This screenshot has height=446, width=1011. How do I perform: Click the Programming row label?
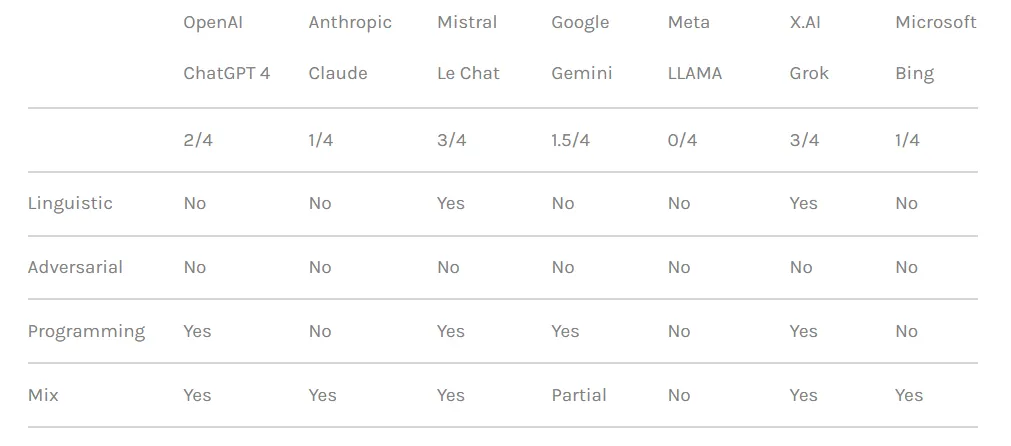pyautogui.click(x=86, y=331)
